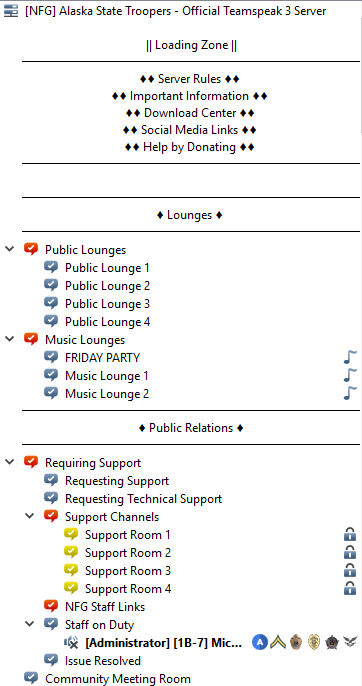Click the red channel icon of NFG Staff Links
The image size is (362, 686).
tap(51, 606)
